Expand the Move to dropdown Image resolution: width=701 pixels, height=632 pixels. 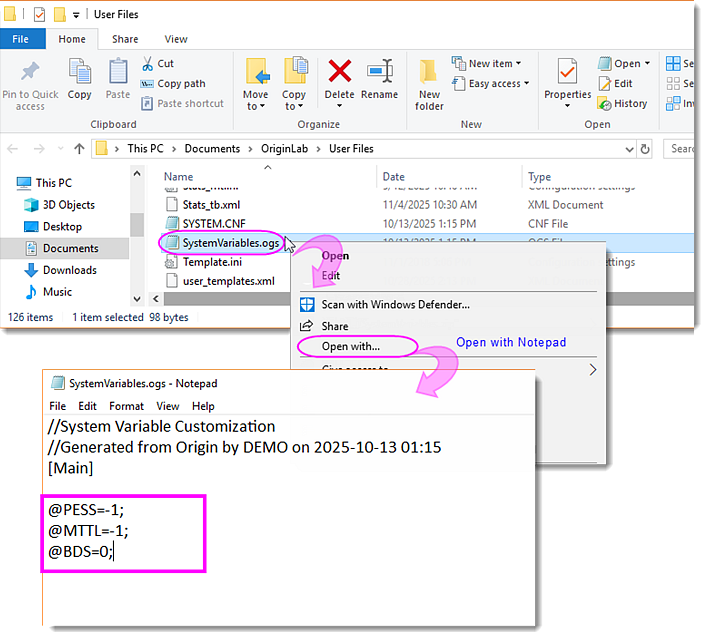click(x=256, y=106)
